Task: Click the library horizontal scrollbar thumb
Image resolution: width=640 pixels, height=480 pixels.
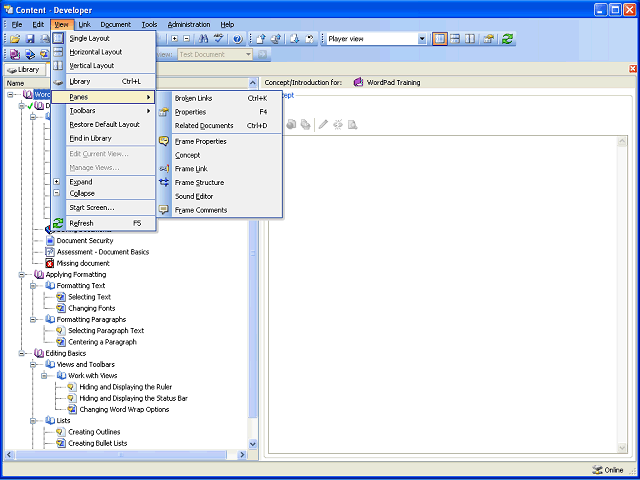Action: pos(120,454)
